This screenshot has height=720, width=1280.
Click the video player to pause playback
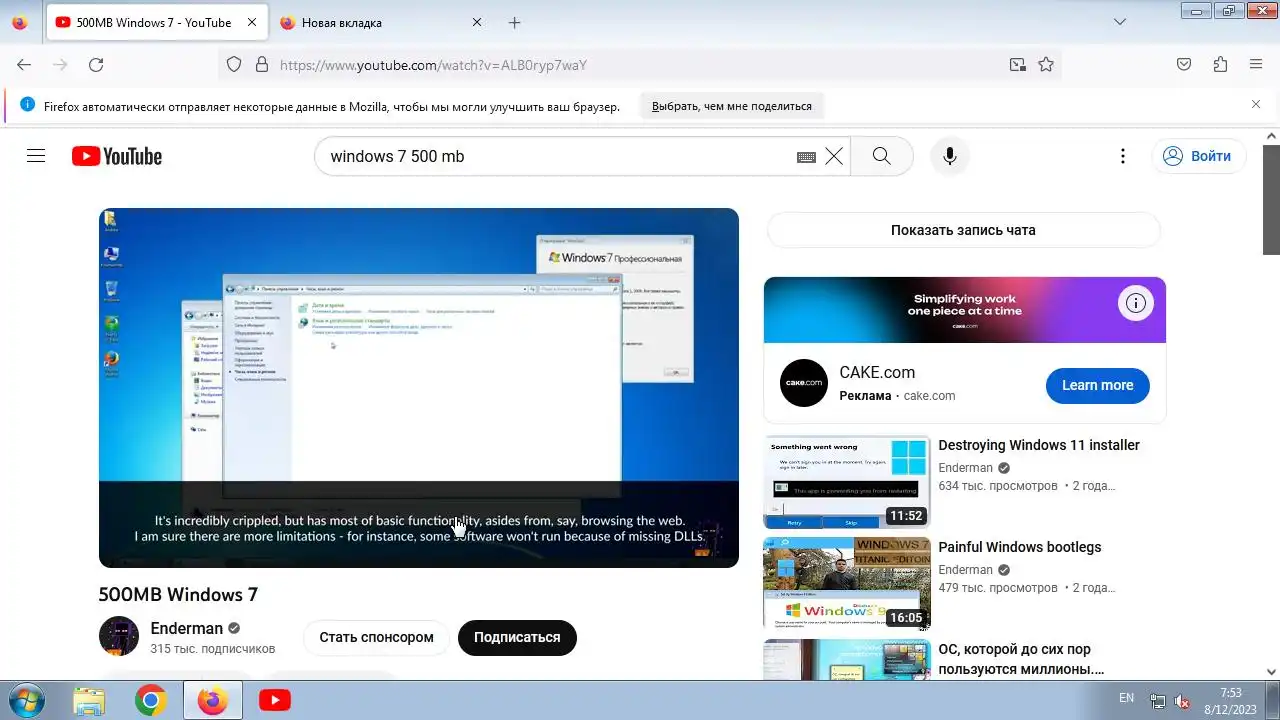click(x=419, y=388)
